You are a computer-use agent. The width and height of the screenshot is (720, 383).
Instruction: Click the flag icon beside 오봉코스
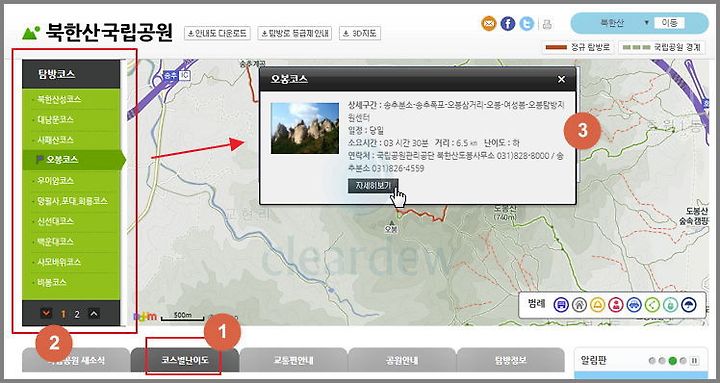click(x=39, y=159)
